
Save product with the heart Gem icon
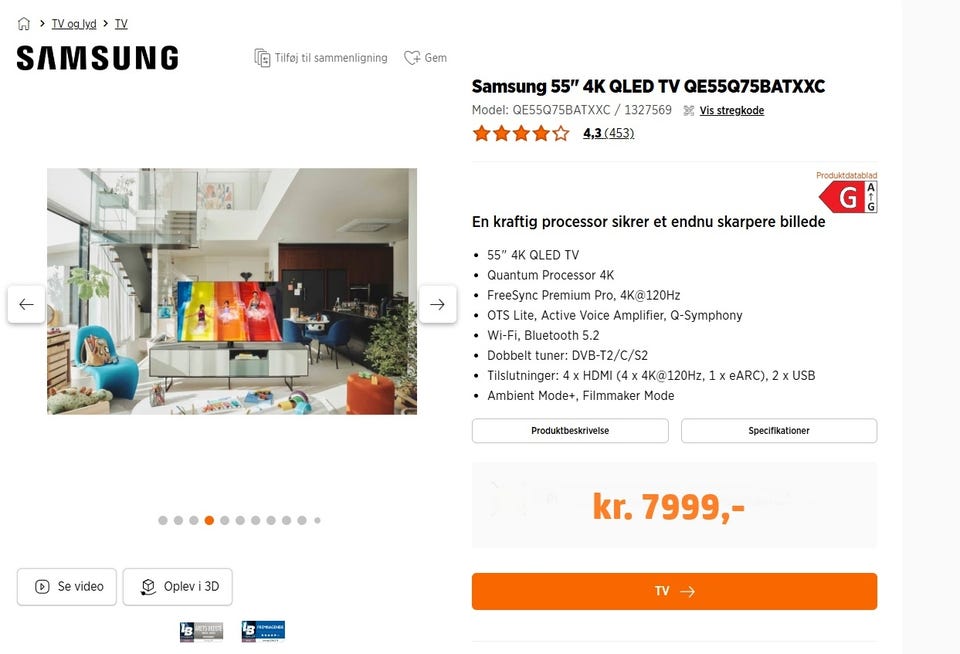pos(412,58)
